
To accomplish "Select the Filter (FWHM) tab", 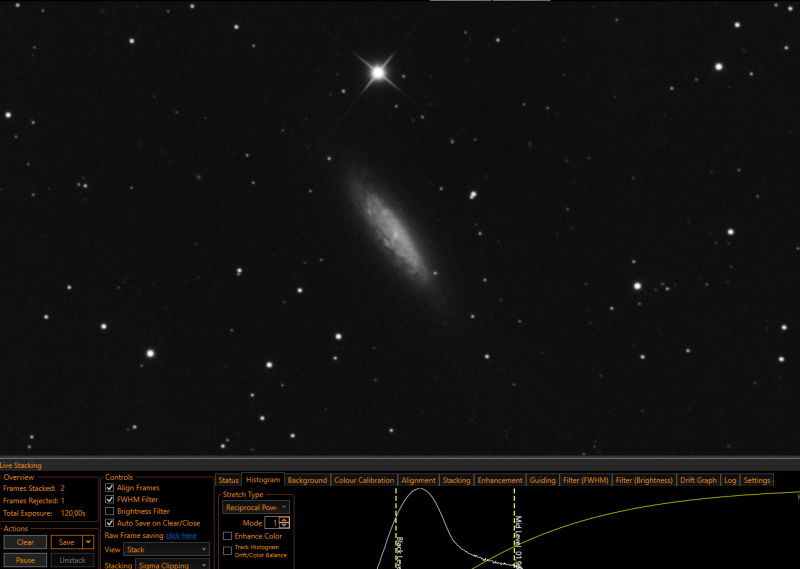I will pos(585,480).
